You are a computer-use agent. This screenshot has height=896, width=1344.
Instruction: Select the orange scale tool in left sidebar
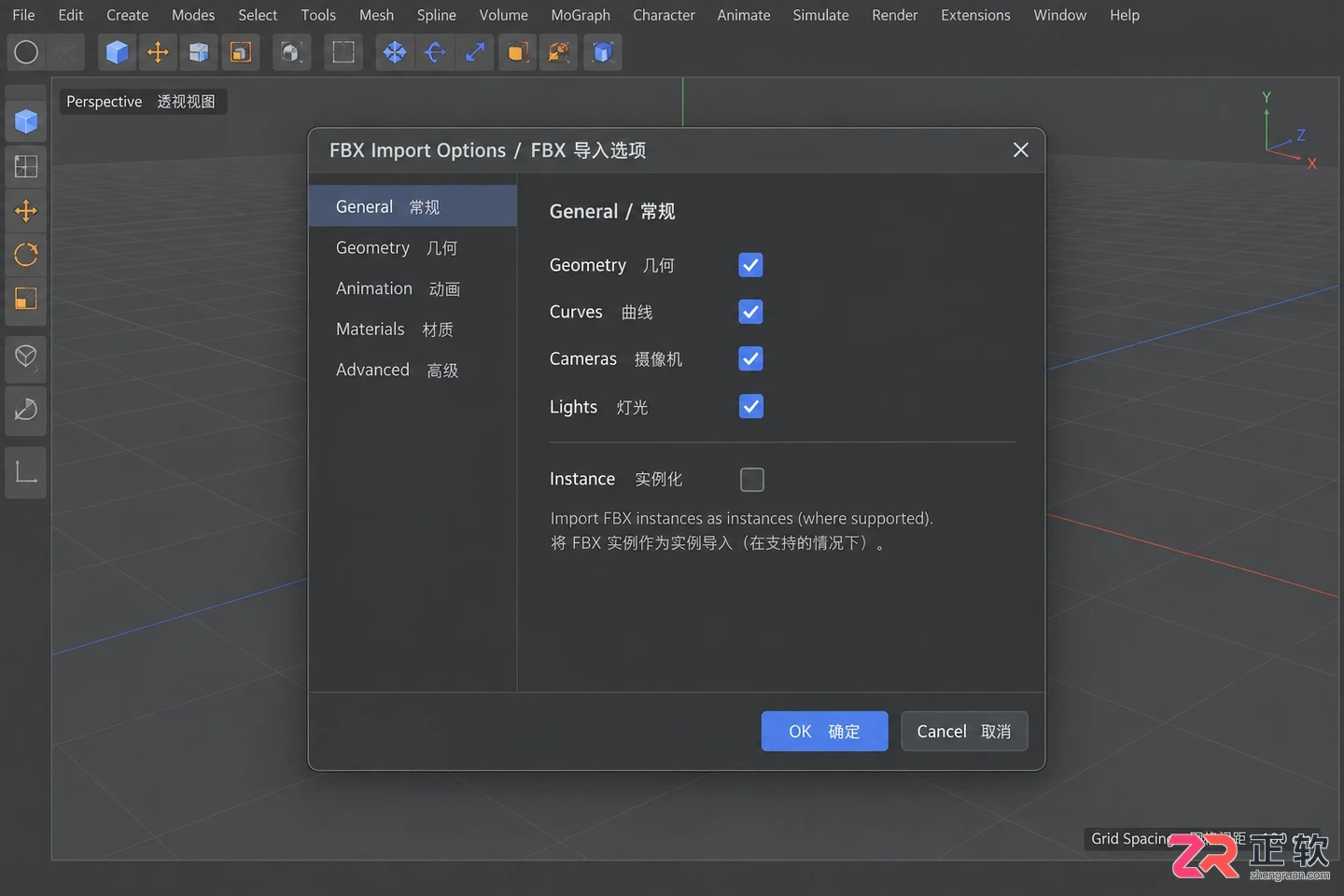click(26, 299)
